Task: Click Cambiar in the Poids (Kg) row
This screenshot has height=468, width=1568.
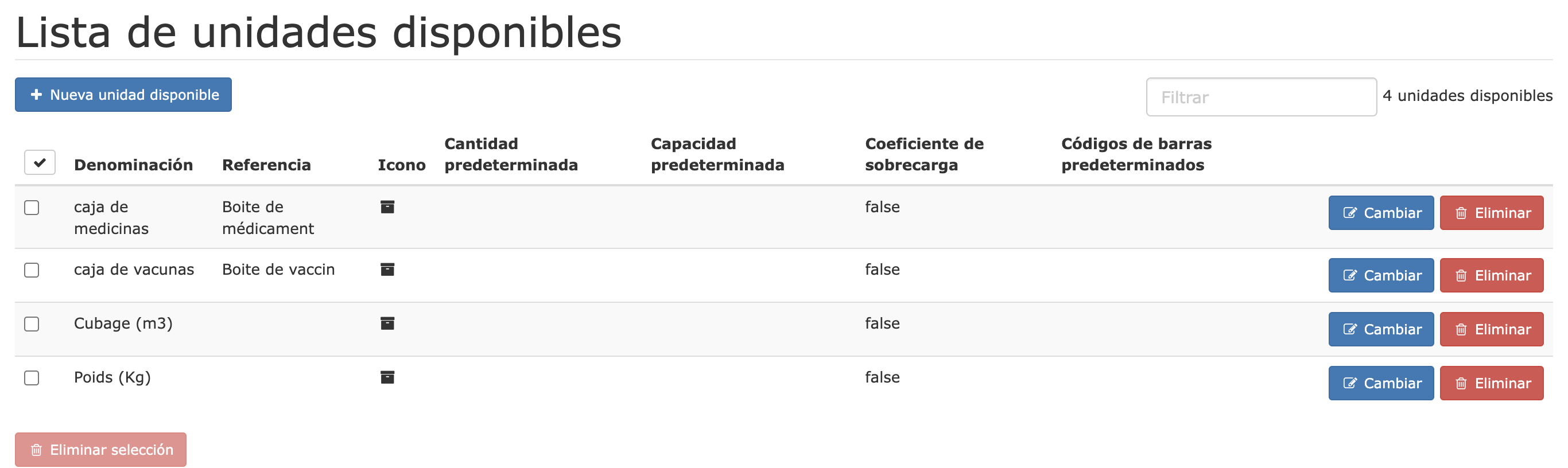Action: [1380, 384]
